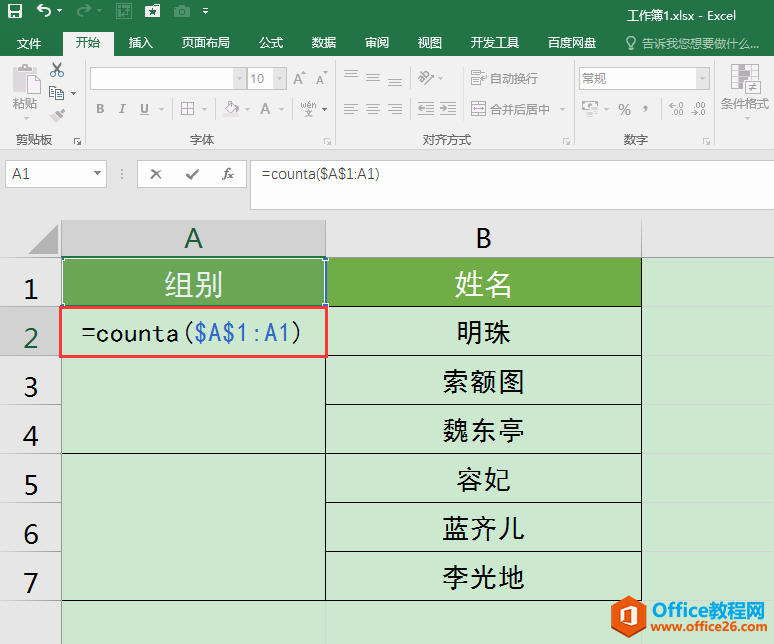Viewport: 774px width, 644px height.
Task: Click the Select All corner triangle
Action: (43, 240)
